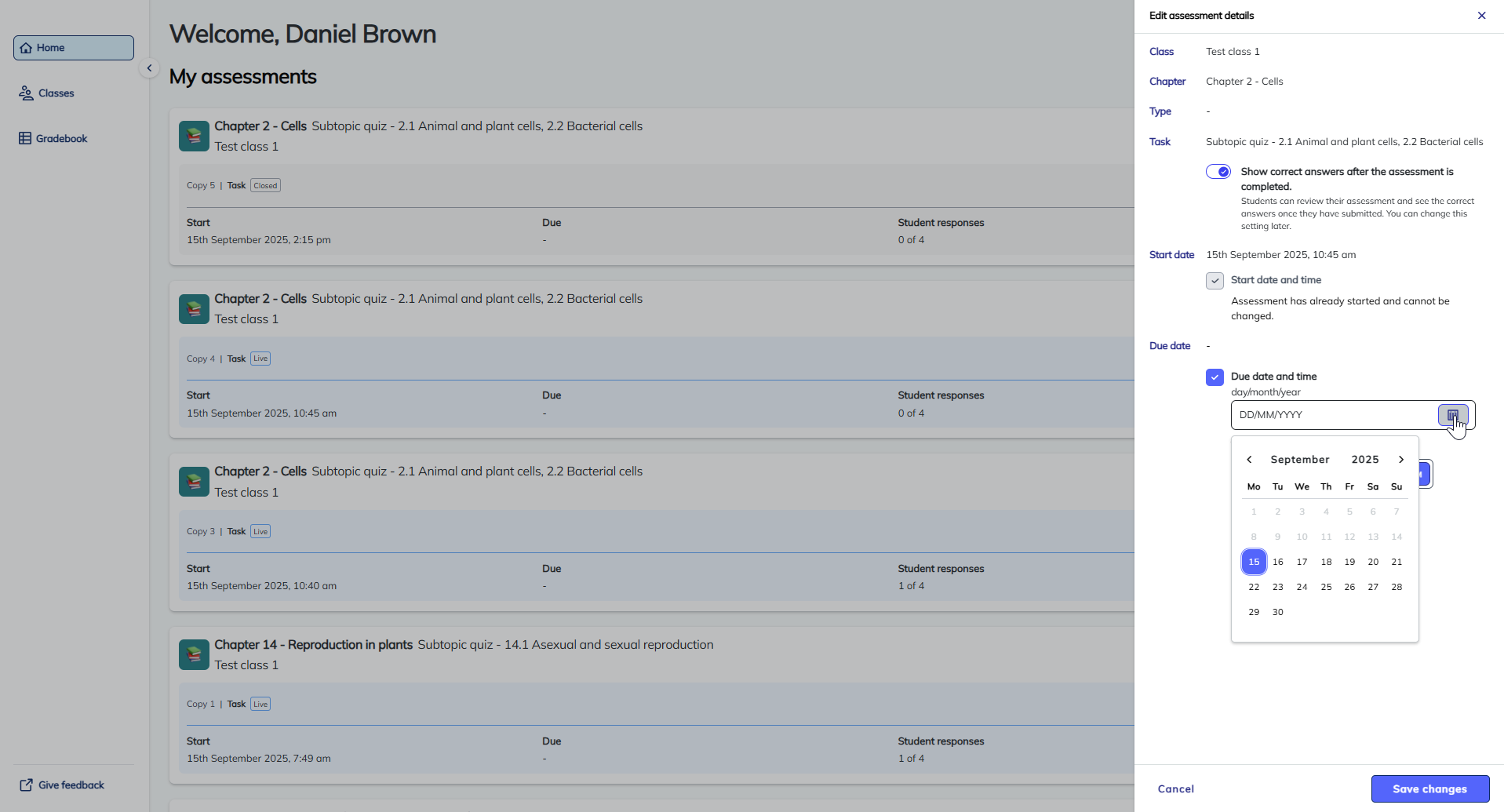Screen dimensions: 1504x812
Task: Click the Closed status badge on Copy 5
Action: (265, 186)
